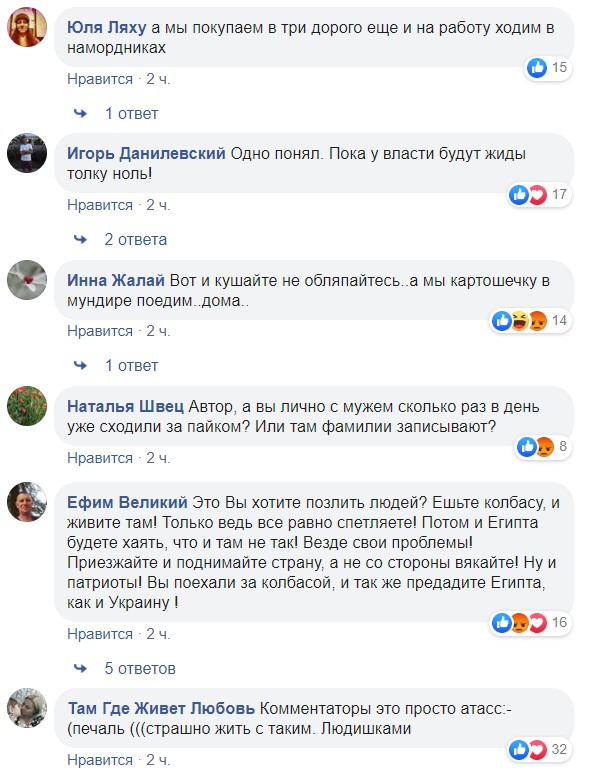The width and height of the screenshot is (612, 776).
Task: Expand '5 ответов' under Ефим Великий's comment
Action: (x=139, y=667)
